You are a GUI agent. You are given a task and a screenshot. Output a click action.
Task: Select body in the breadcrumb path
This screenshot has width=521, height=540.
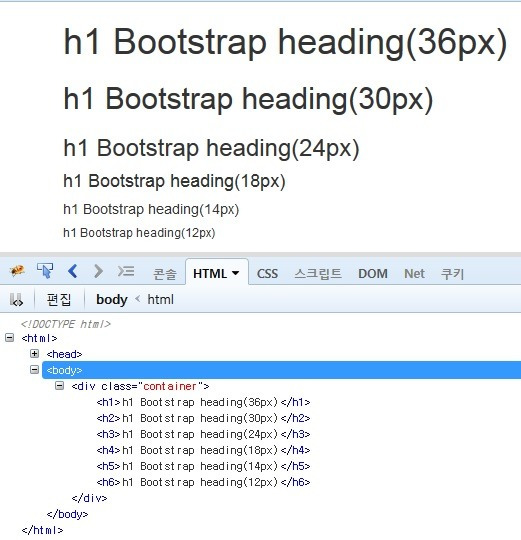[112, 300]
